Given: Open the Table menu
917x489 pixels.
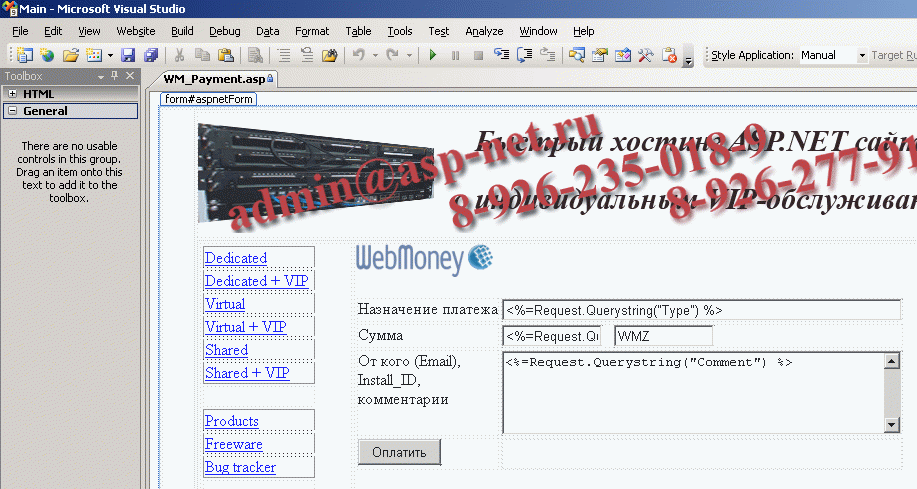Looking at the screenshot, I should point(358,31).
